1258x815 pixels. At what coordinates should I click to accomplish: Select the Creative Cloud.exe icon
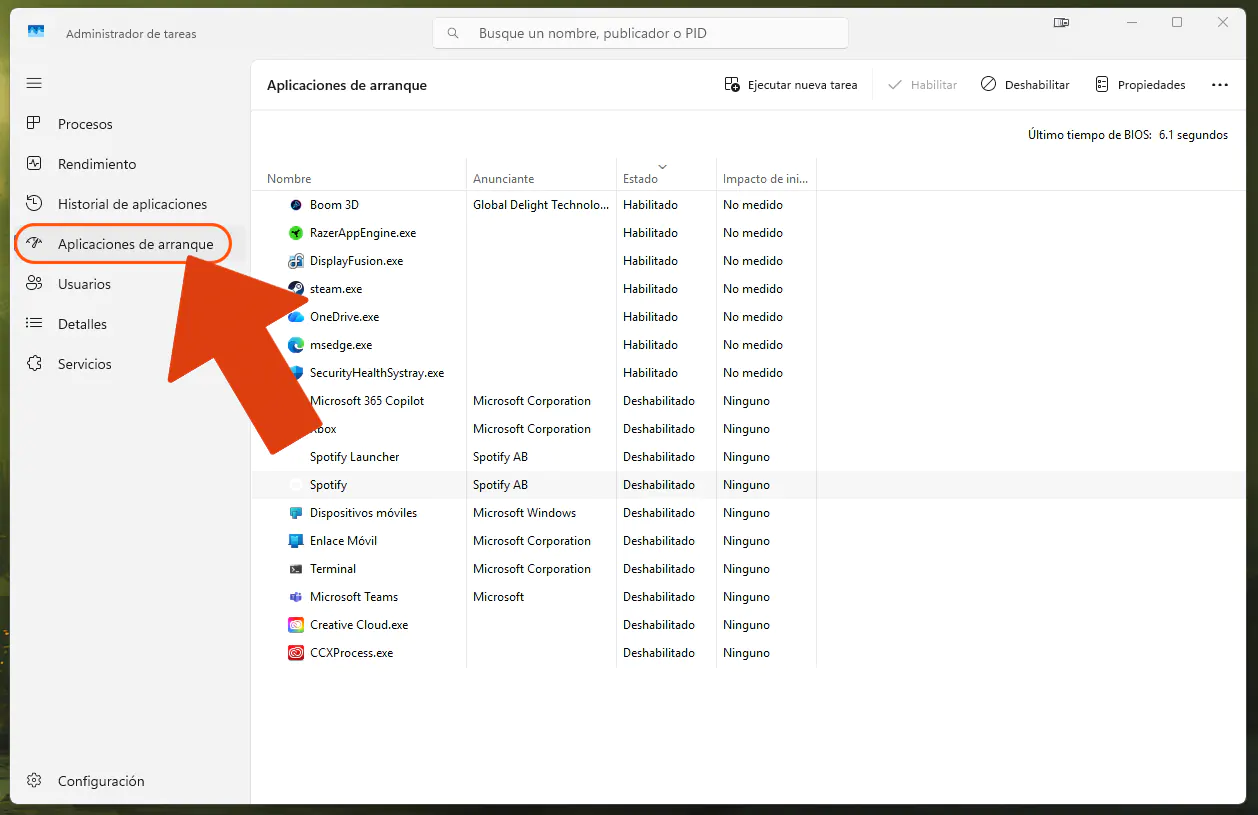click(295, 625)
